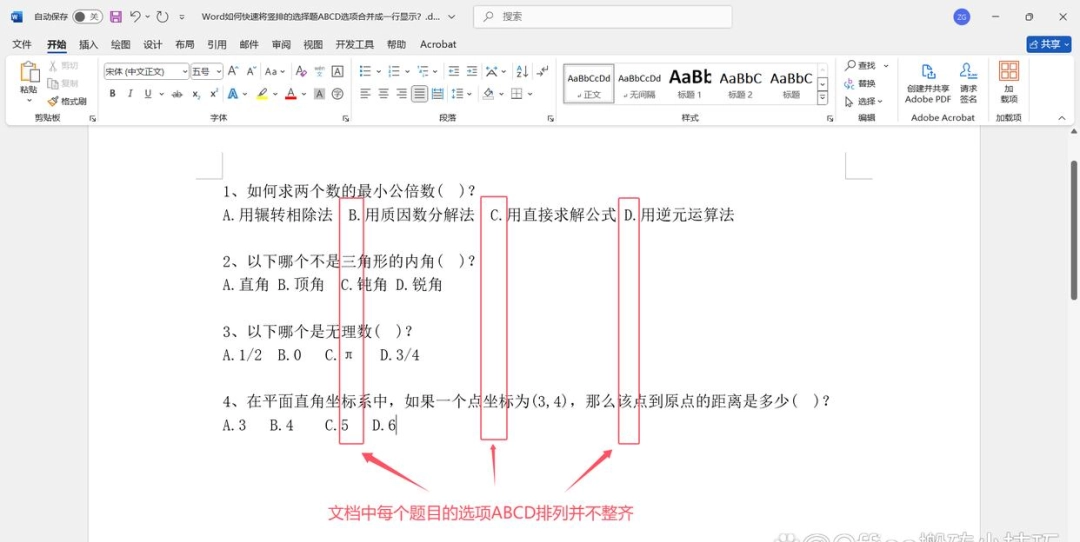The height and width of the screenshot is (542, 1080).
Task: Click the Decrease Font Size icon
Action: coord(252,71)
